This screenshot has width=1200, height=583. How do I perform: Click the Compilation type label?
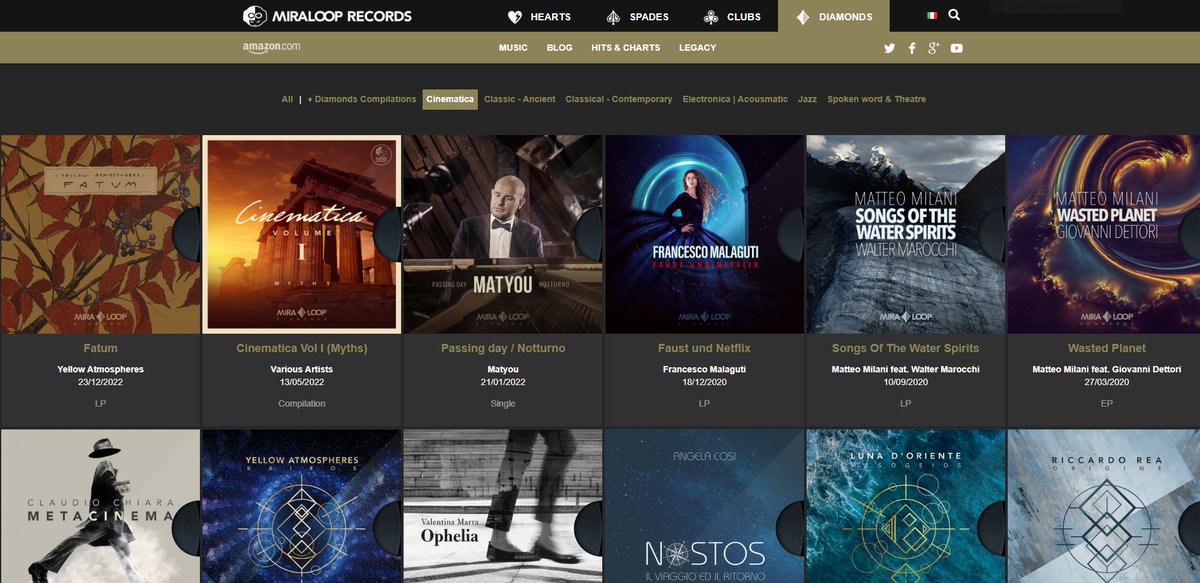302,404
